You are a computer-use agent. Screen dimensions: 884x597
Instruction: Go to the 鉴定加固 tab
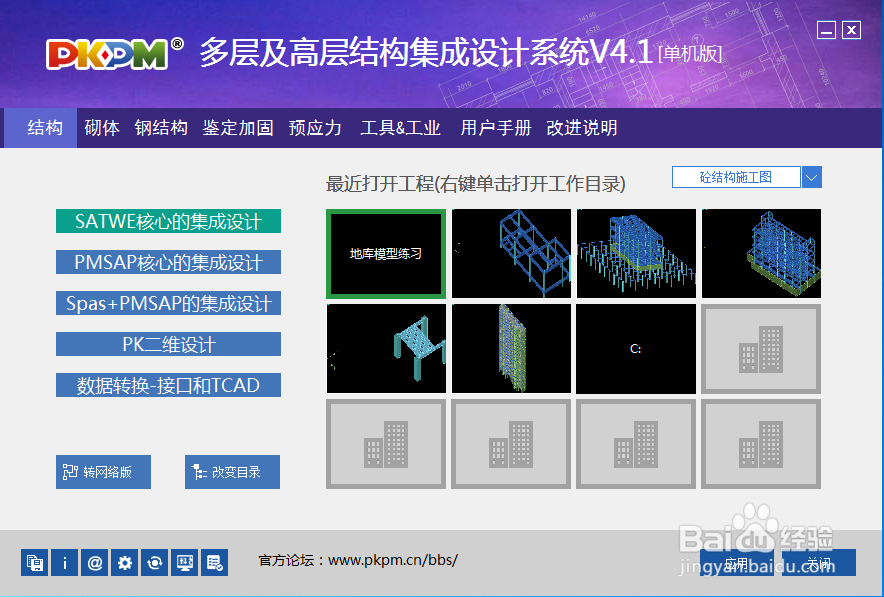(238, 128)
